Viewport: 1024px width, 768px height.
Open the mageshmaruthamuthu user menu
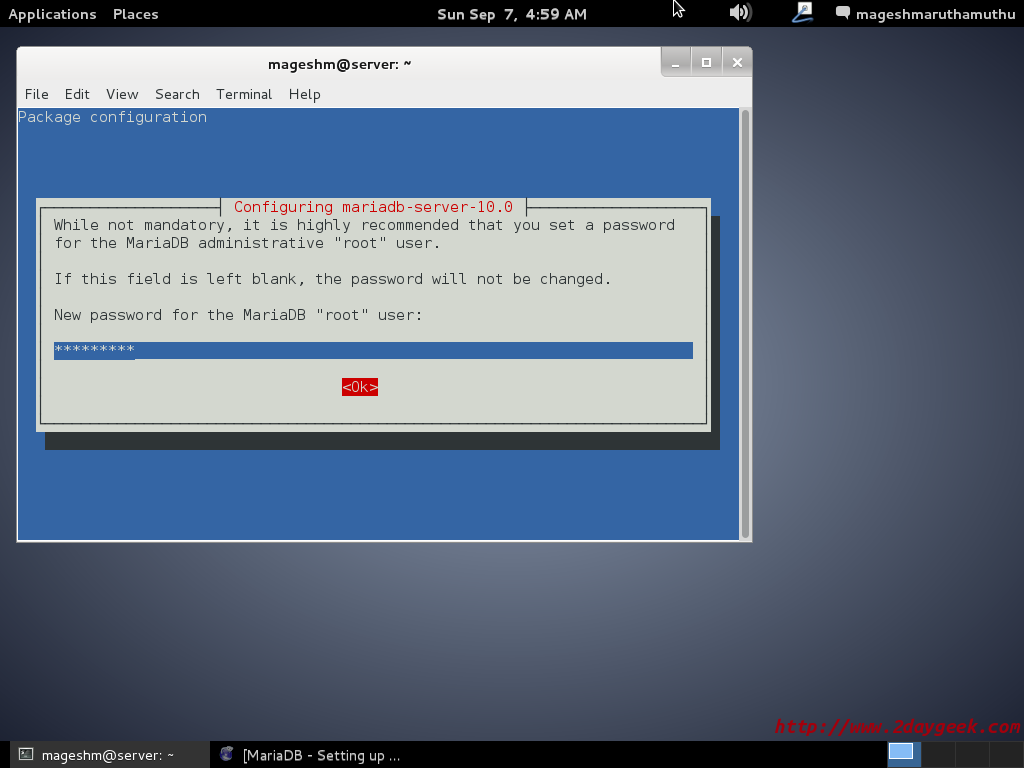(935, 14)
